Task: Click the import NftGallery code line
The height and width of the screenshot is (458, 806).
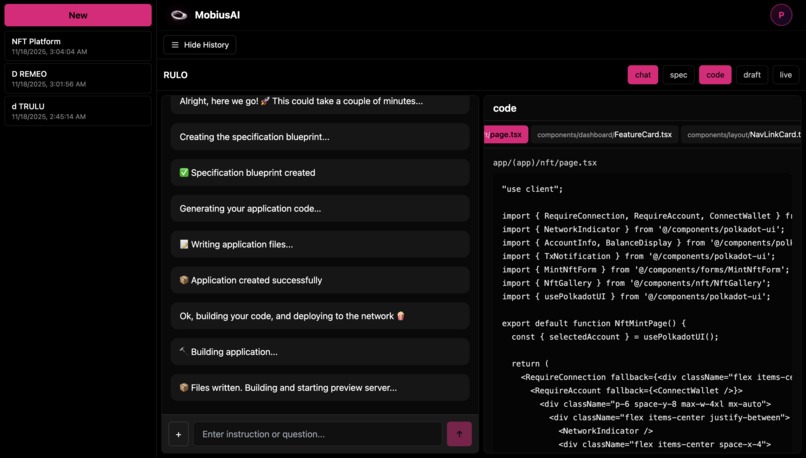Action: 636,283
